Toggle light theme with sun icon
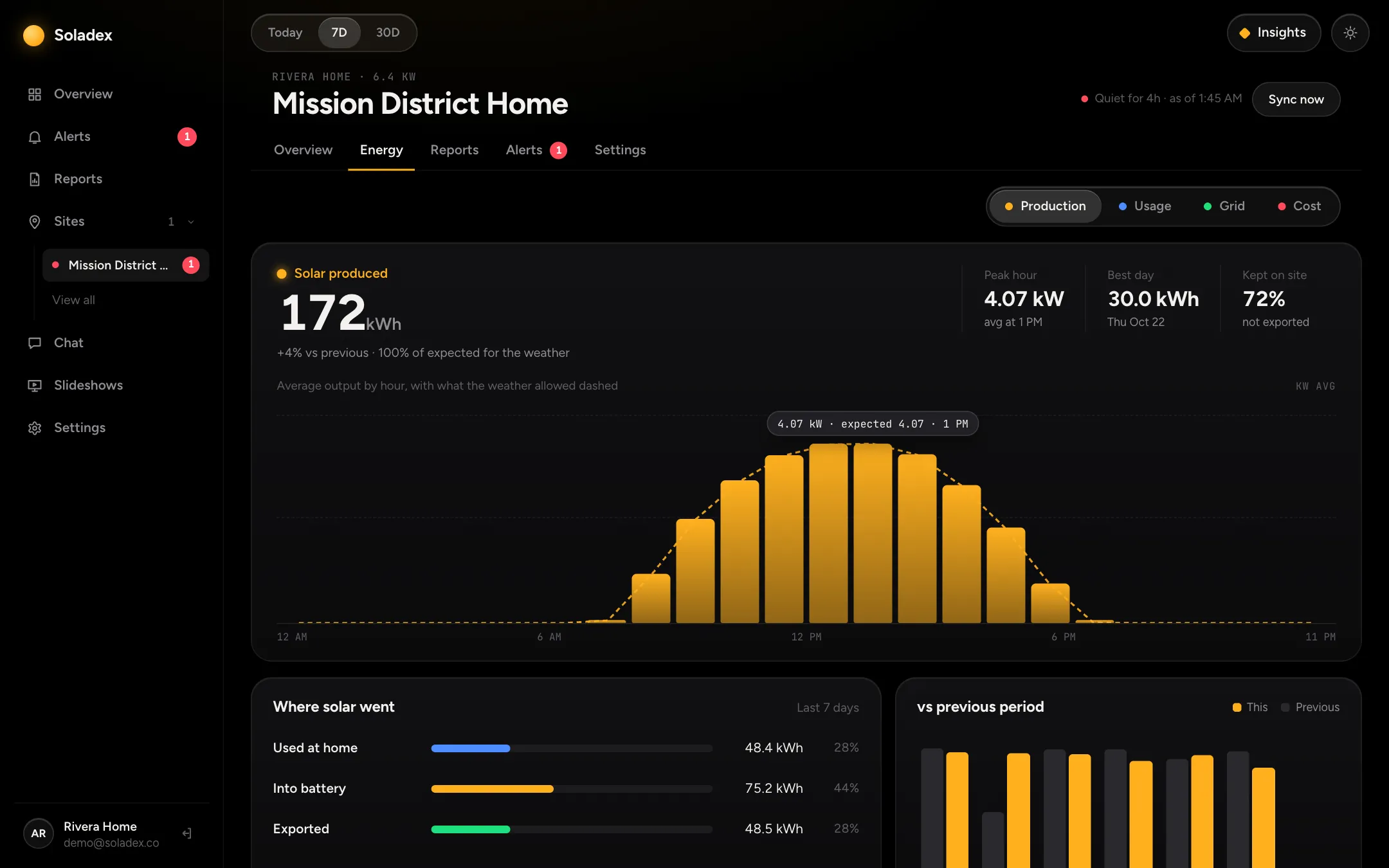The width and height of the screenshot is (1389, 868). pyautogui.click(x=1350, y=33)
